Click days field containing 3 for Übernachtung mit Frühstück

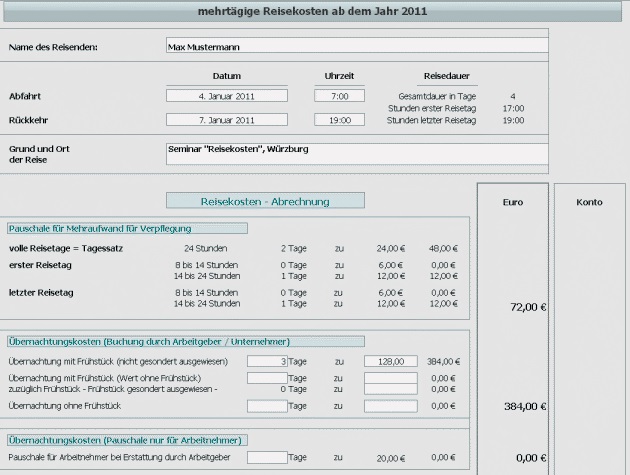tap(266, 361)
